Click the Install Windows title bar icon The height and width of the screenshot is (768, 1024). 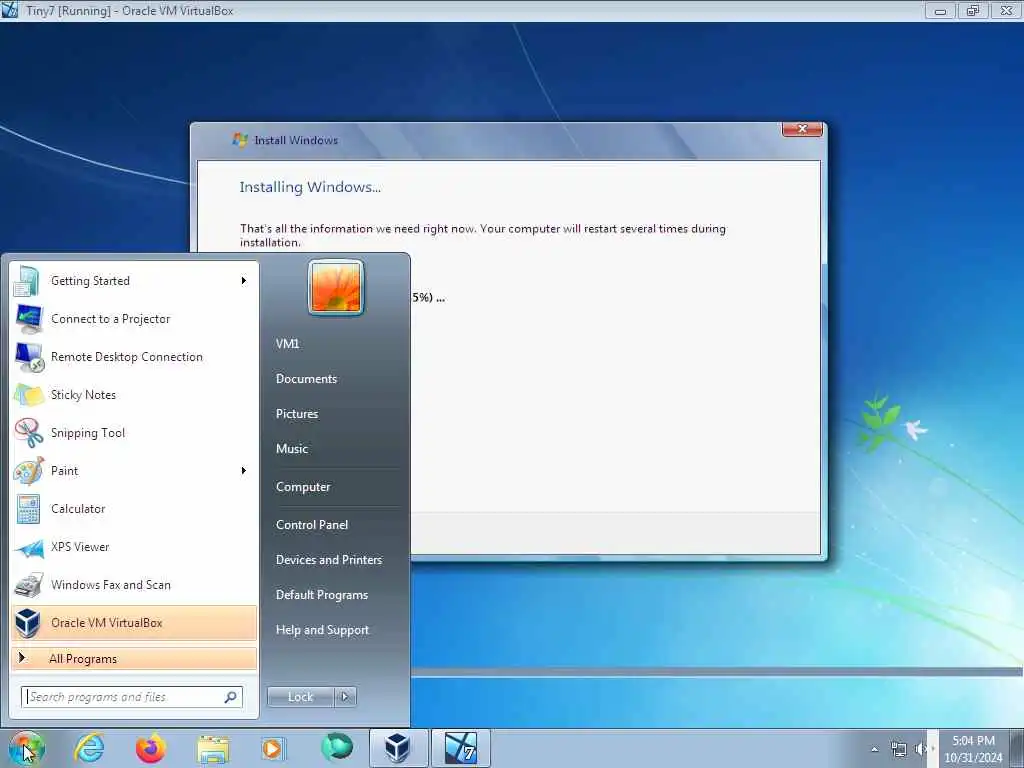click(240, 140)
